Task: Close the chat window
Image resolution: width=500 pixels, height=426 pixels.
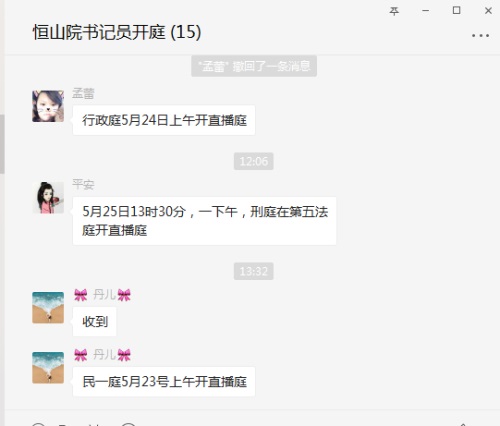Action: pyautogui.click(x=488, y=11)
